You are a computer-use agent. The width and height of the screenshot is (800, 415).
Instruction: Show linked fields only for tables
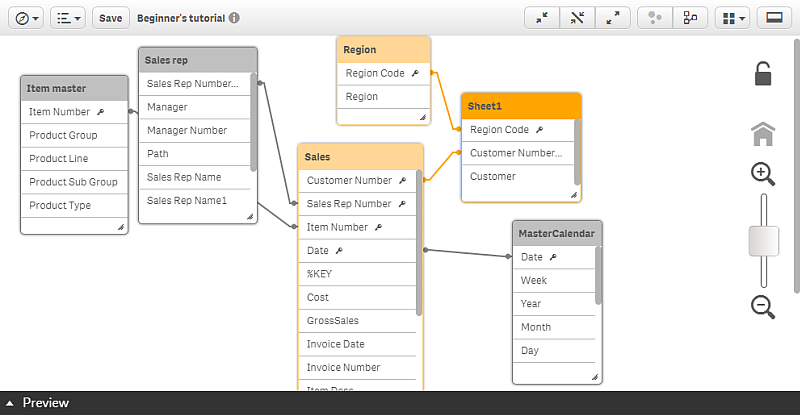click(x=577, y=18)
